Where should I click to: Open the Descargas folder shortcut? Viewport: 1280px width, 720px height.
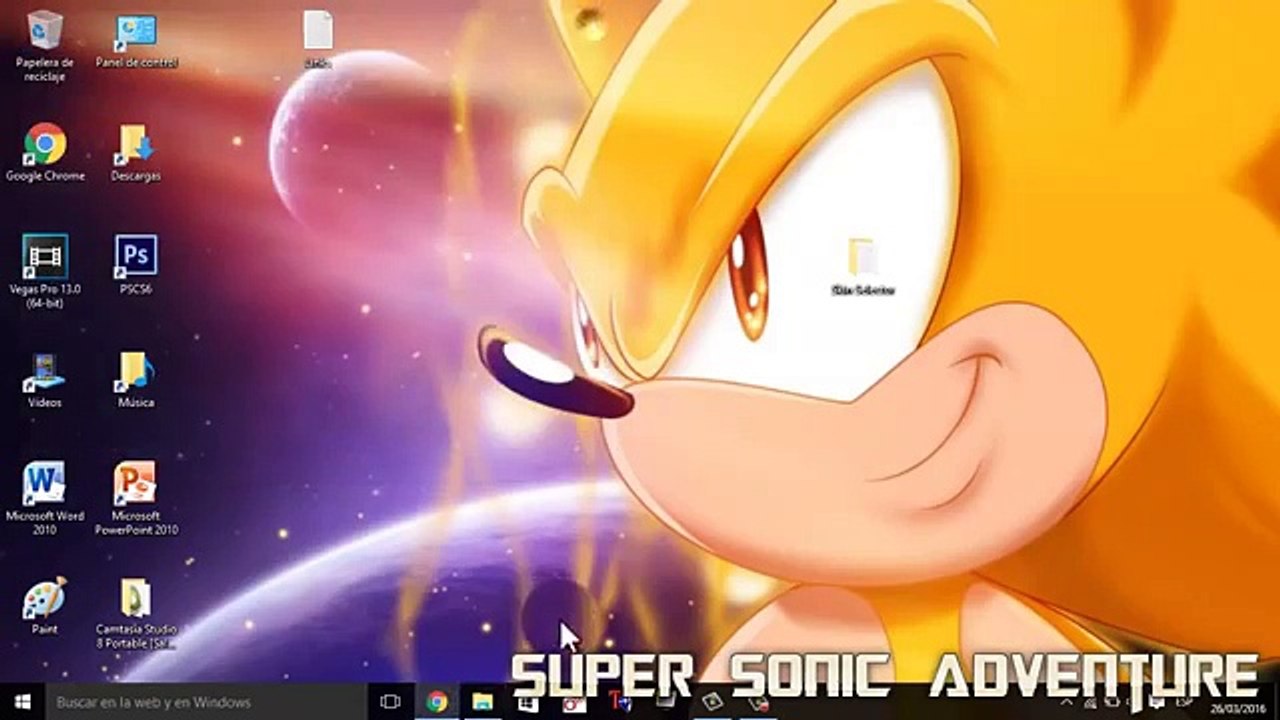(x=136, y=152)
